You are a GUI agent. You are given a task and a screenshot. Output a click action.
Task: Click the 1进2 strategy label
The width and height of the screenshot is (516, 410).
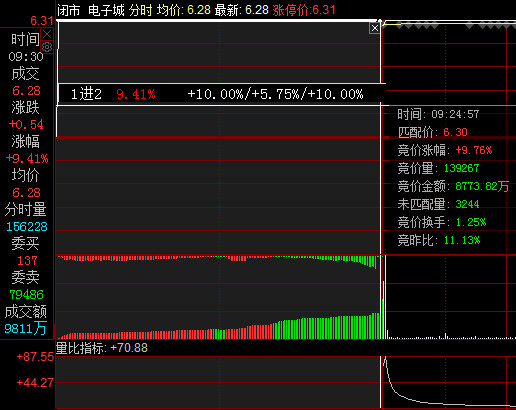pos(86,94)
